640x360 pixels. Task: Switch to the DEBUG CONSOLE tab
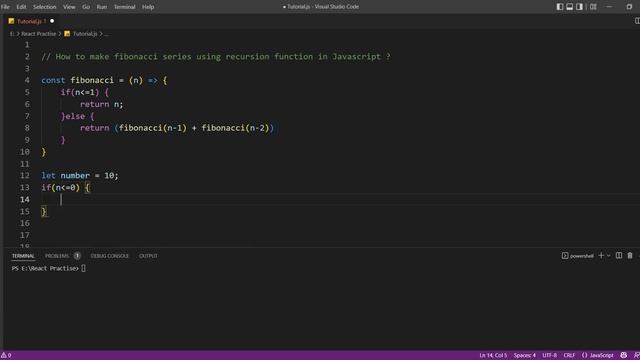point(109,256)
